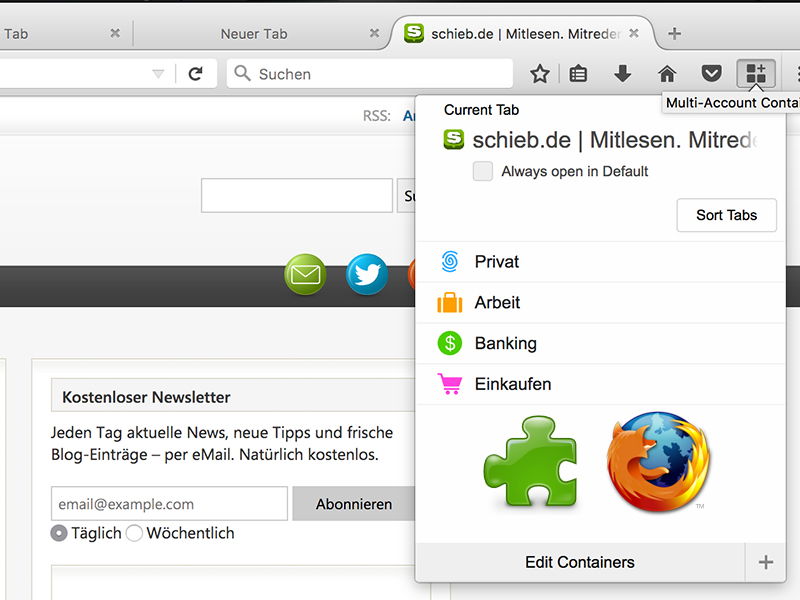Click the orange briefcase Arbeit icon
Viewport: 800px width, 600px height.
[449, 303]
